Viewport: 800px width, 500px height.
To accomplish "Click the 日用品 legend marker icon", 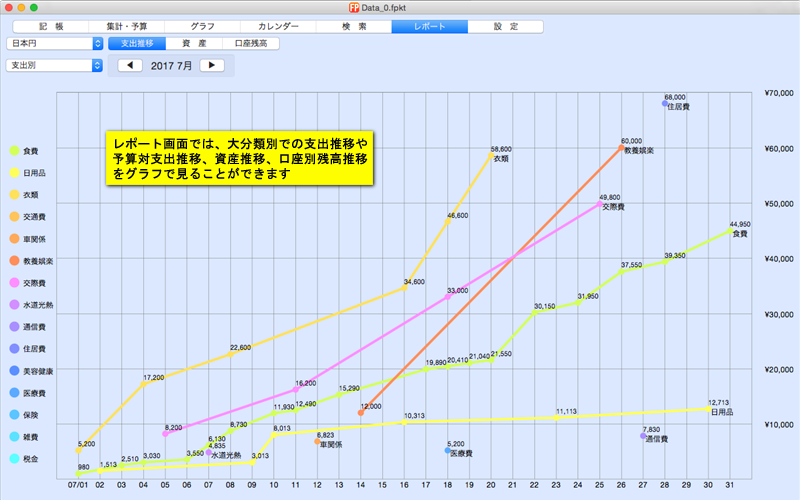I will coord(13,173).
